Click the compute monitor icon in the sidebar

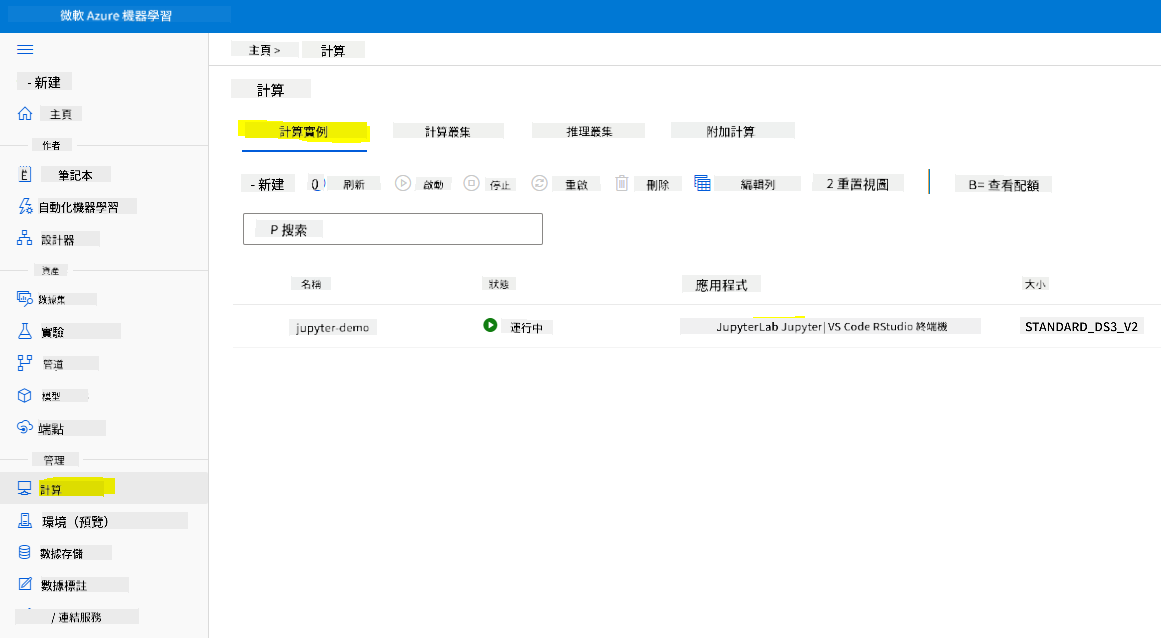point(24,488)
